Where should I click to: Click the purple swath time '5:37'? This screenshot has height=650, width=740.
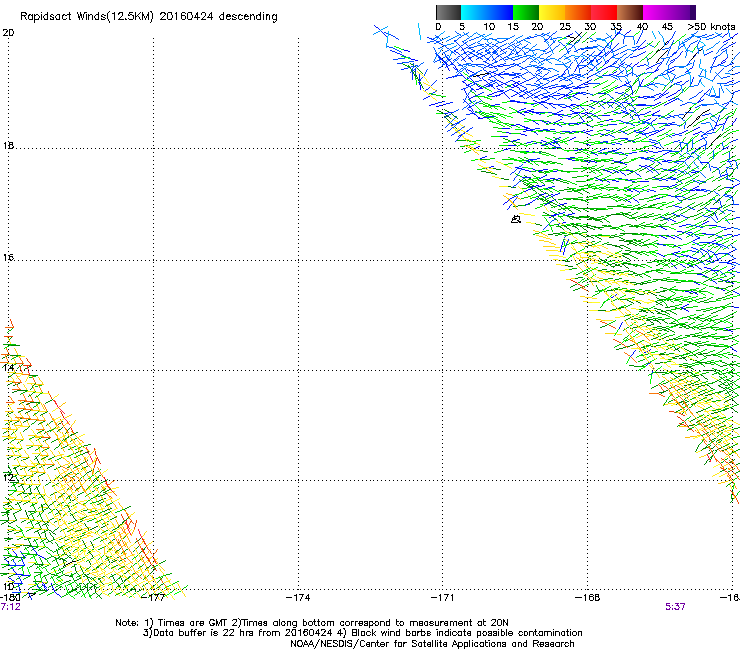click(x=675, y=607)
